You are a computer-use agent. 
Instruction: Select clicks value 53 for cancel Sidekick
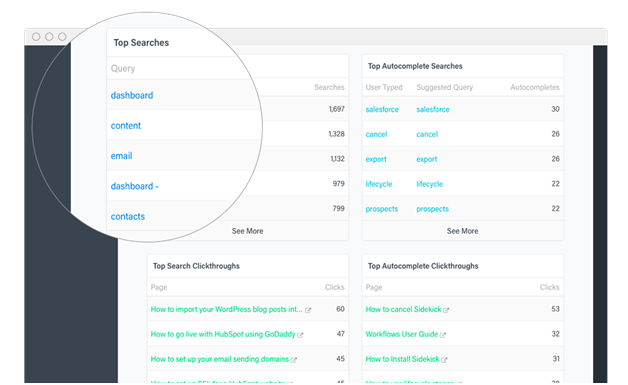tap(556, 309)
